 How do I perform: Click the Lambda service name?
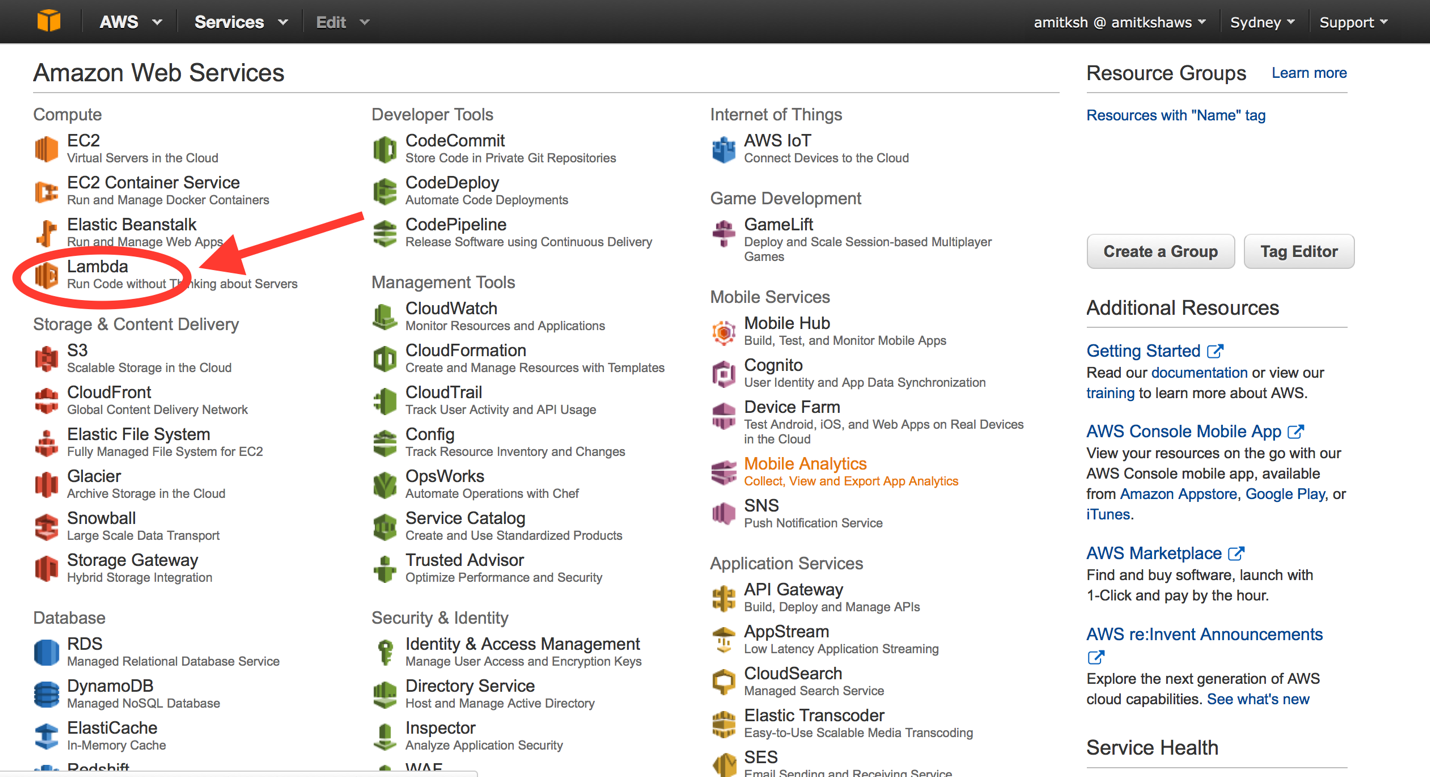97,267
